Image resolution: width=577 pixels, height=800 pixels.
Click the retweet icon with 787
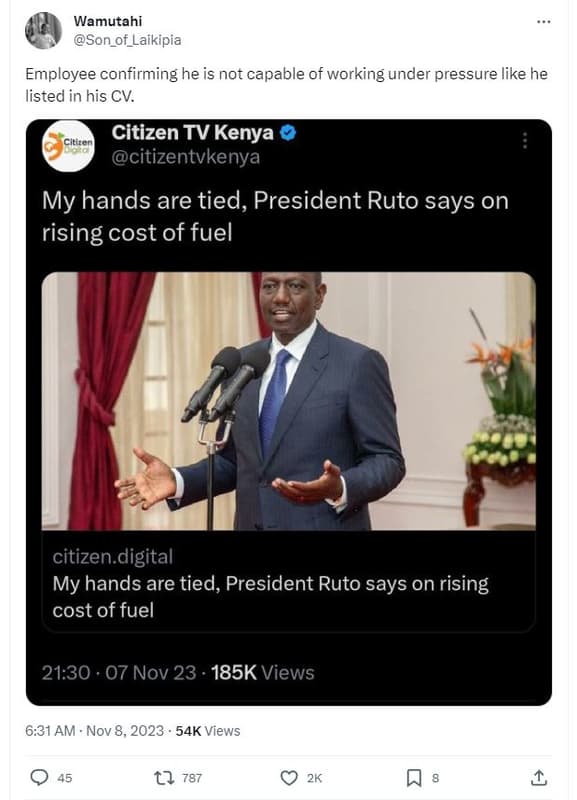(163, 778)
